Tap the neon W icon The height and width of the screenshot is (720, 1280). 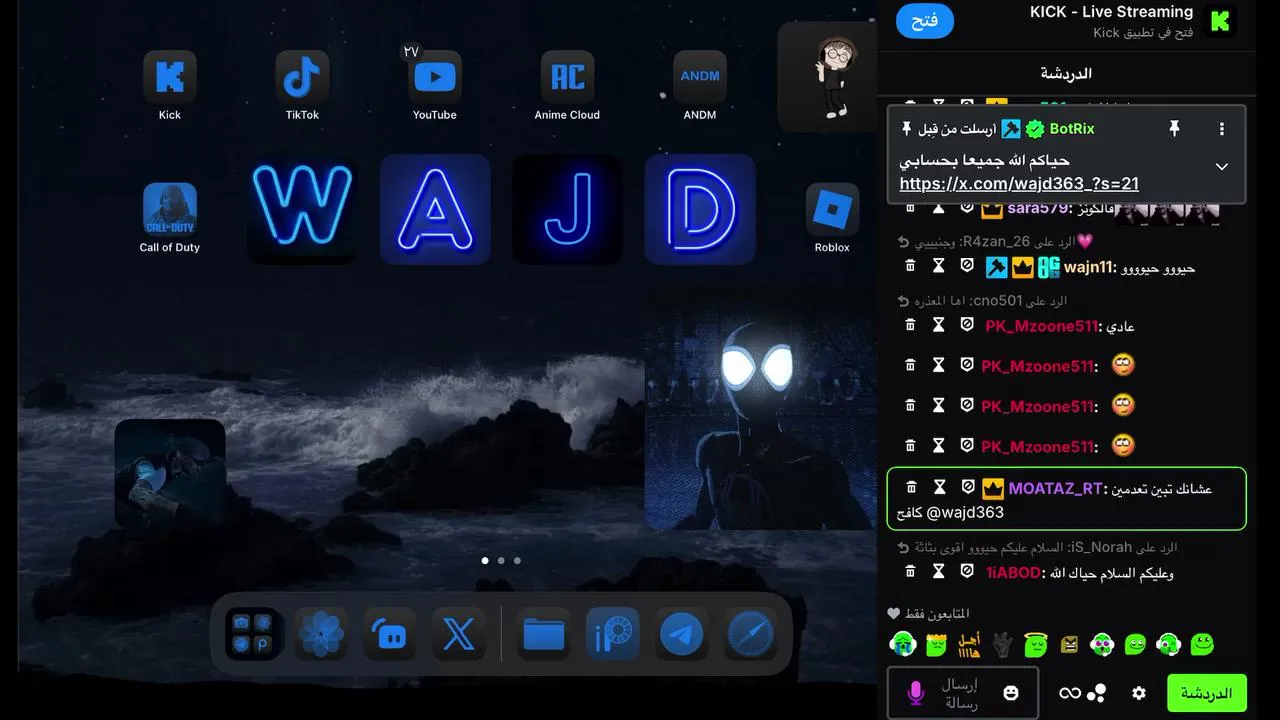coord(302,209)
